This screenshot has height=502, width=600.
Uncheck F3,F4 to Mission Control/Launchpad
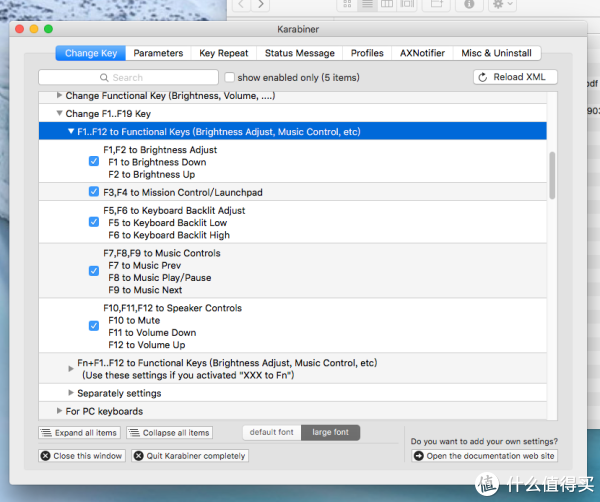click(94, 191)
